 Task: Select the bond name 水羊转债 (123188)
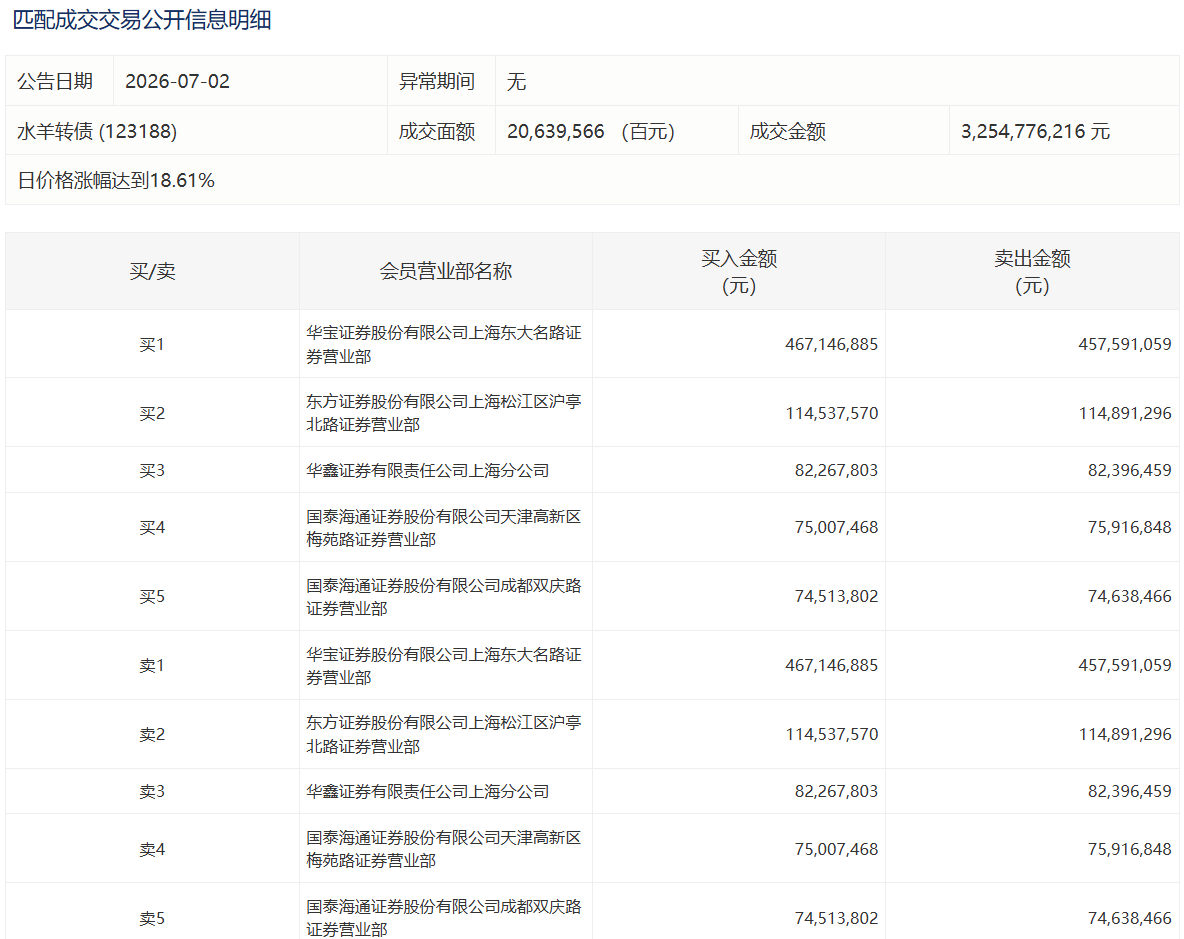pos(97,131)
